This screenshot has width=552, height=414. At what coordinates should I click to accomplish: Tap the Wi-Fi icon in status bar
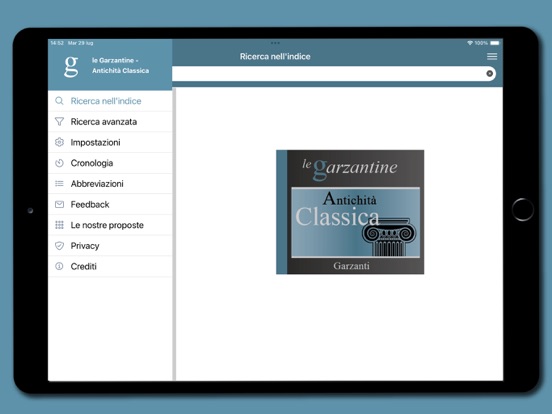coord(470,43)
